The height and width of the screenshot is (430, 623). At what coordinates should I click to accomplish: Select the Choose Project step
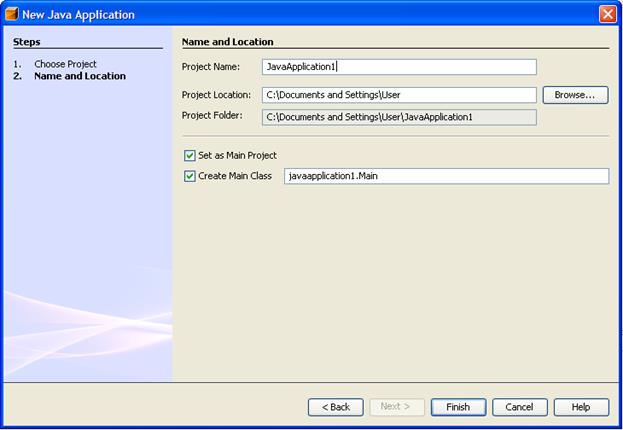[65, 64]
